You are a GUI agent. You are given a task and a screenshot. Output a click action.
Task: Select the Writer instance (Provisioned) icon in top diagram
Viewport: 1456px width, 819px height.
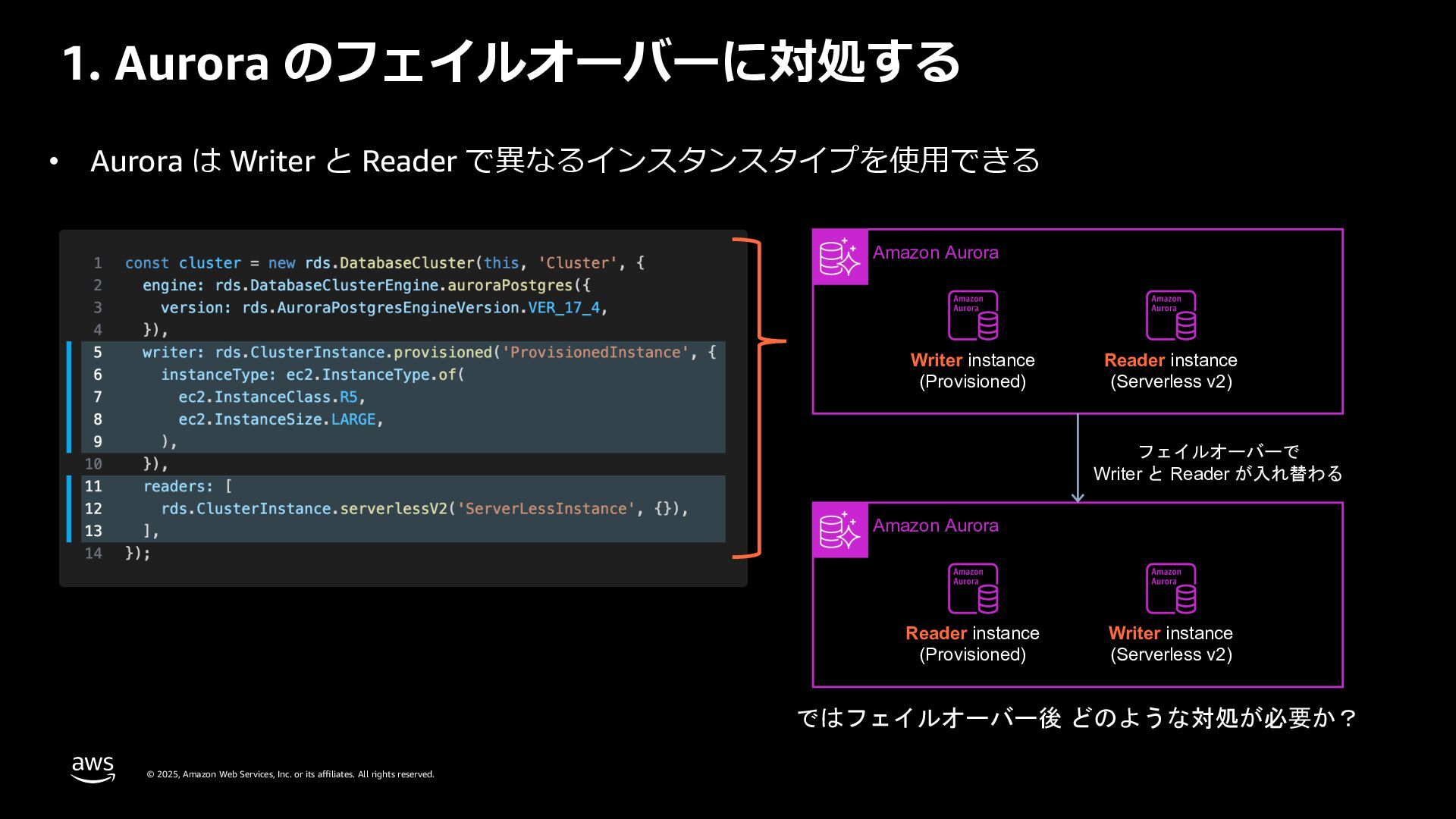(973, 315)
